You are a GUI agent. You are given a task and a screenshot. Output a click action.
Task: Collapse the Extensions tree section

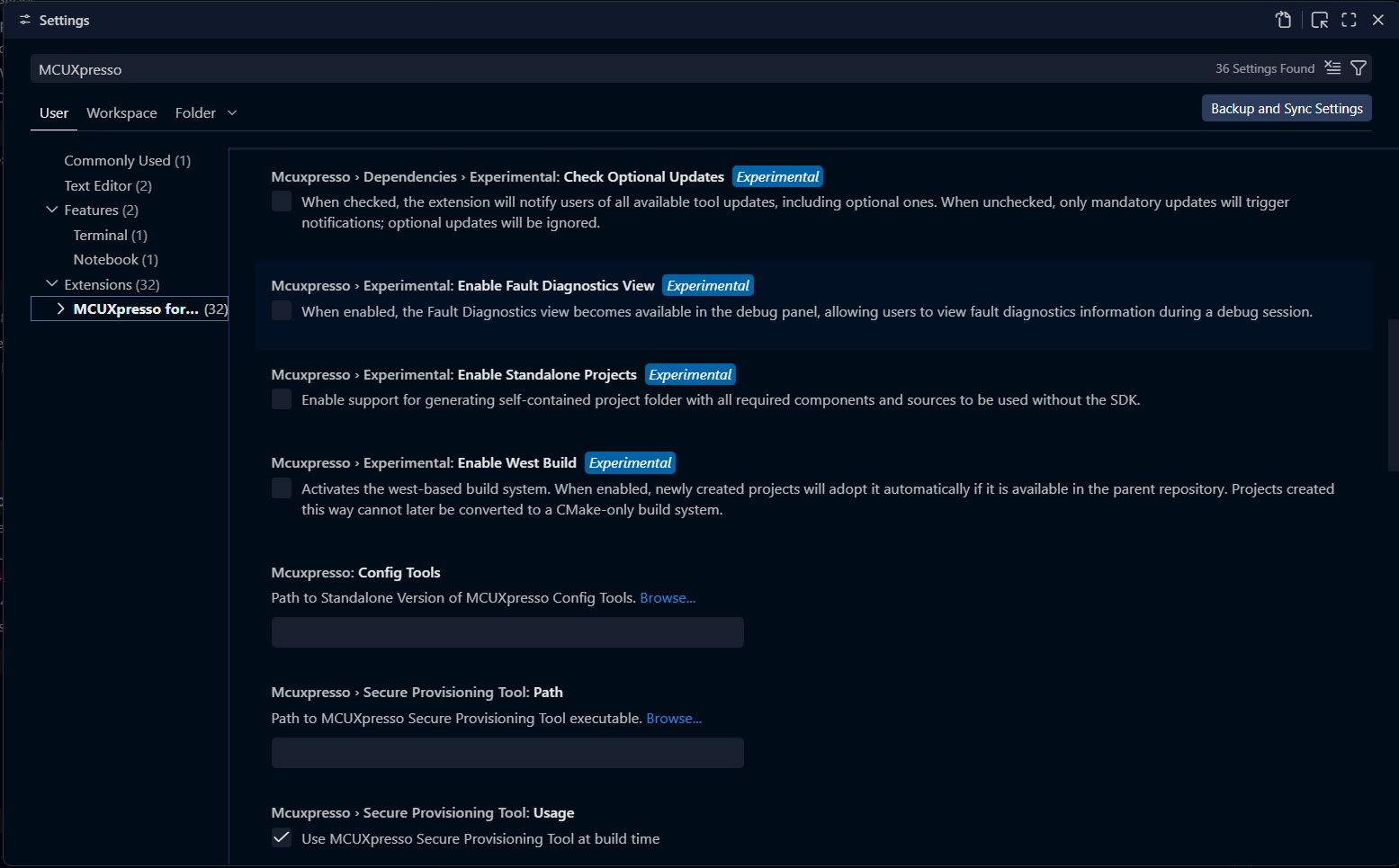pos(51,284)
